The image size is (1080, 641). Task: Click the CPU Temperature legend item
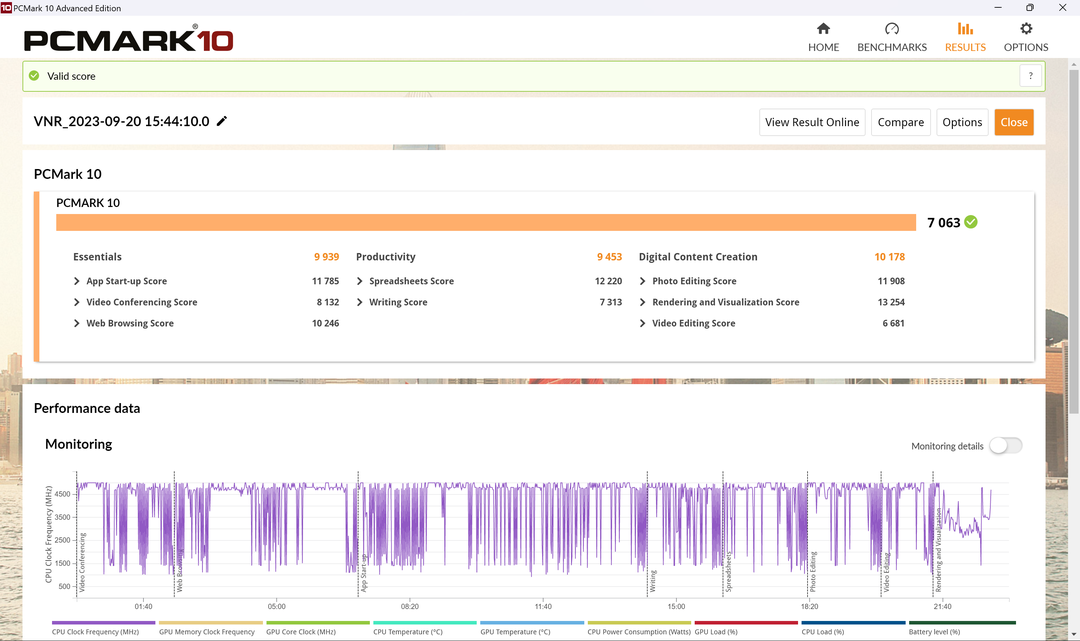pyautogui.click(x=407, y=631)
